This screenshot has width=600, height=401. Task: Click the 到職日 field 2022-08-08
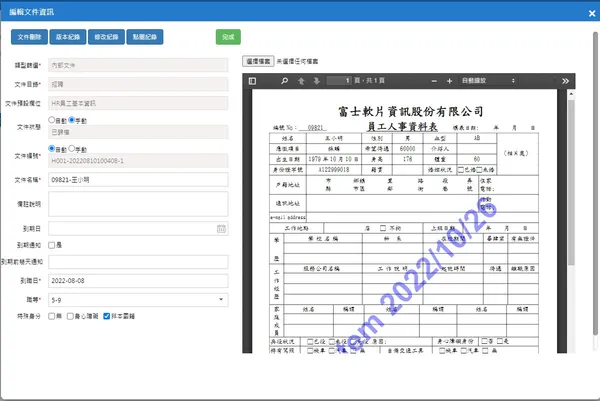coord(138,280)
